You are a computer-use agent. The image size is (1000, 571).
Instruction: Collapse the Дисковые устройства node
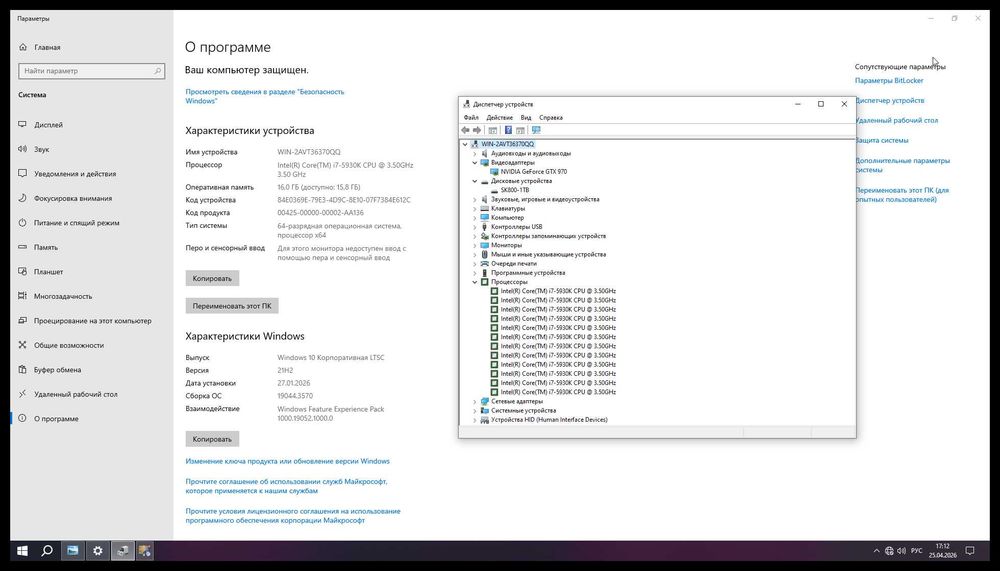coord(474,181)
